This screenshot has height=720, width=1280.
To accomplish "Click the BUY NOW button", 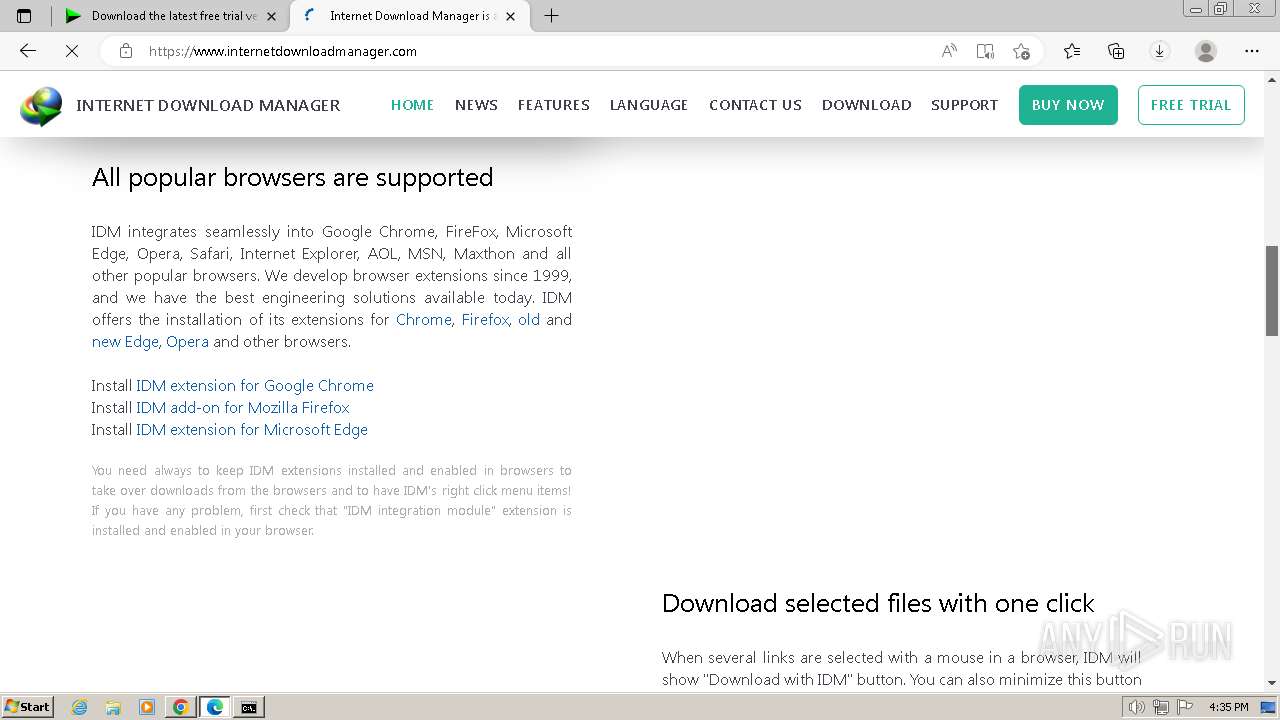I will tap(1068, 105).
